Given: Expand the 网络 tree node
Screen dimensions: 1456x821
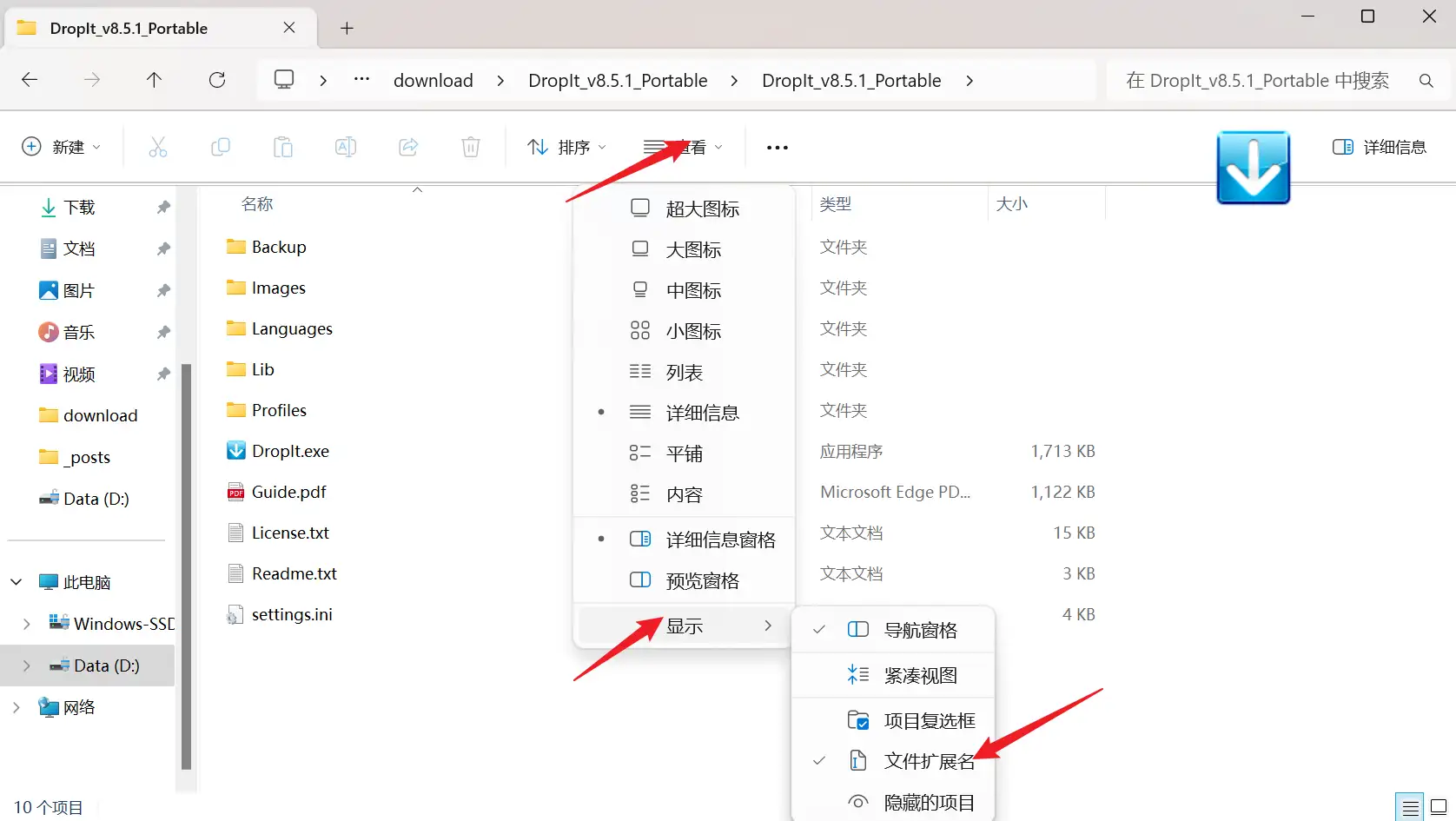Looking at the screenshot, I should (17, 707).
